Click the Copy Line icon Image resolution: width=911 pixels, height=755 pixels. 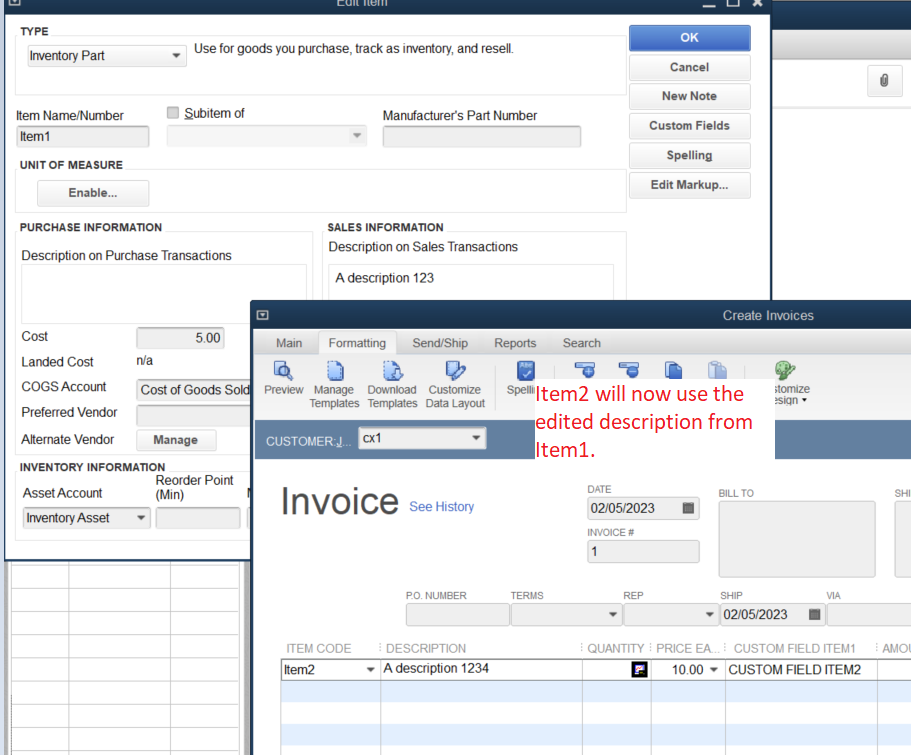(673, 370)
